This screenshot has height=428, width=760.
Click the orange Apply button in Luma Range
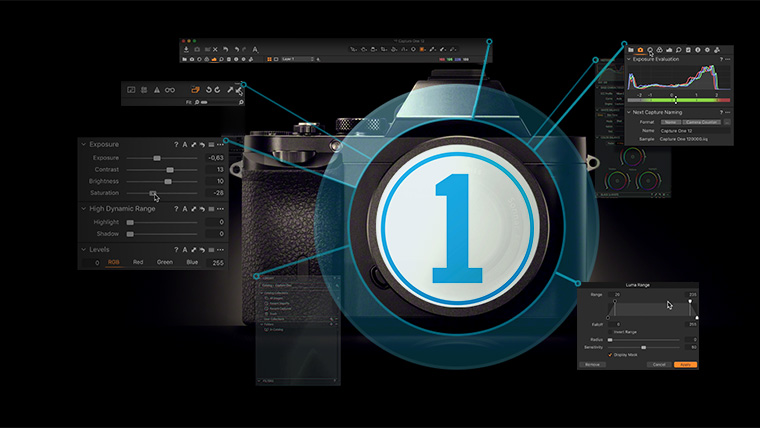pos(685,365)
